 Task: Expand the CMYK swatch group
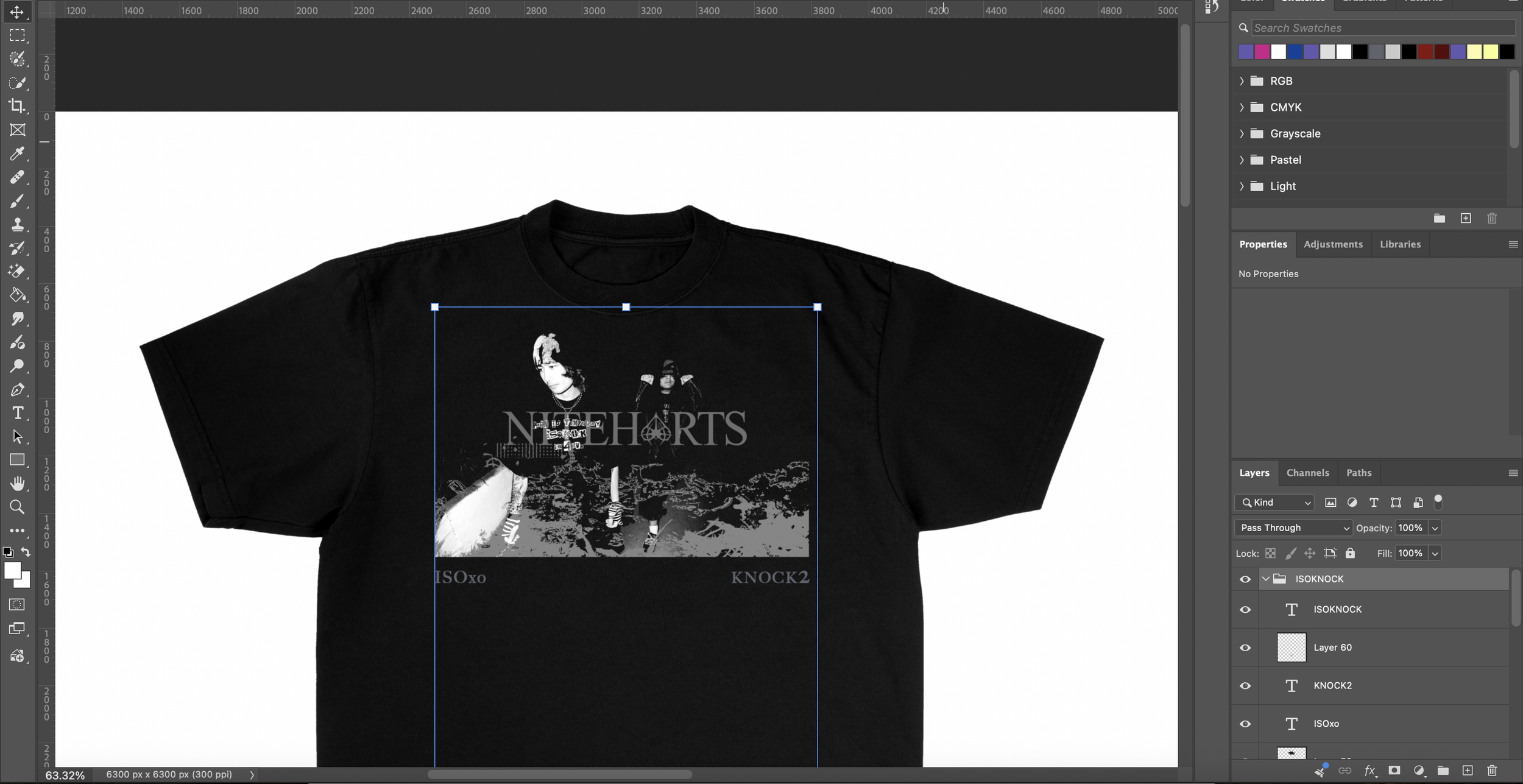tap(1242, 107)
